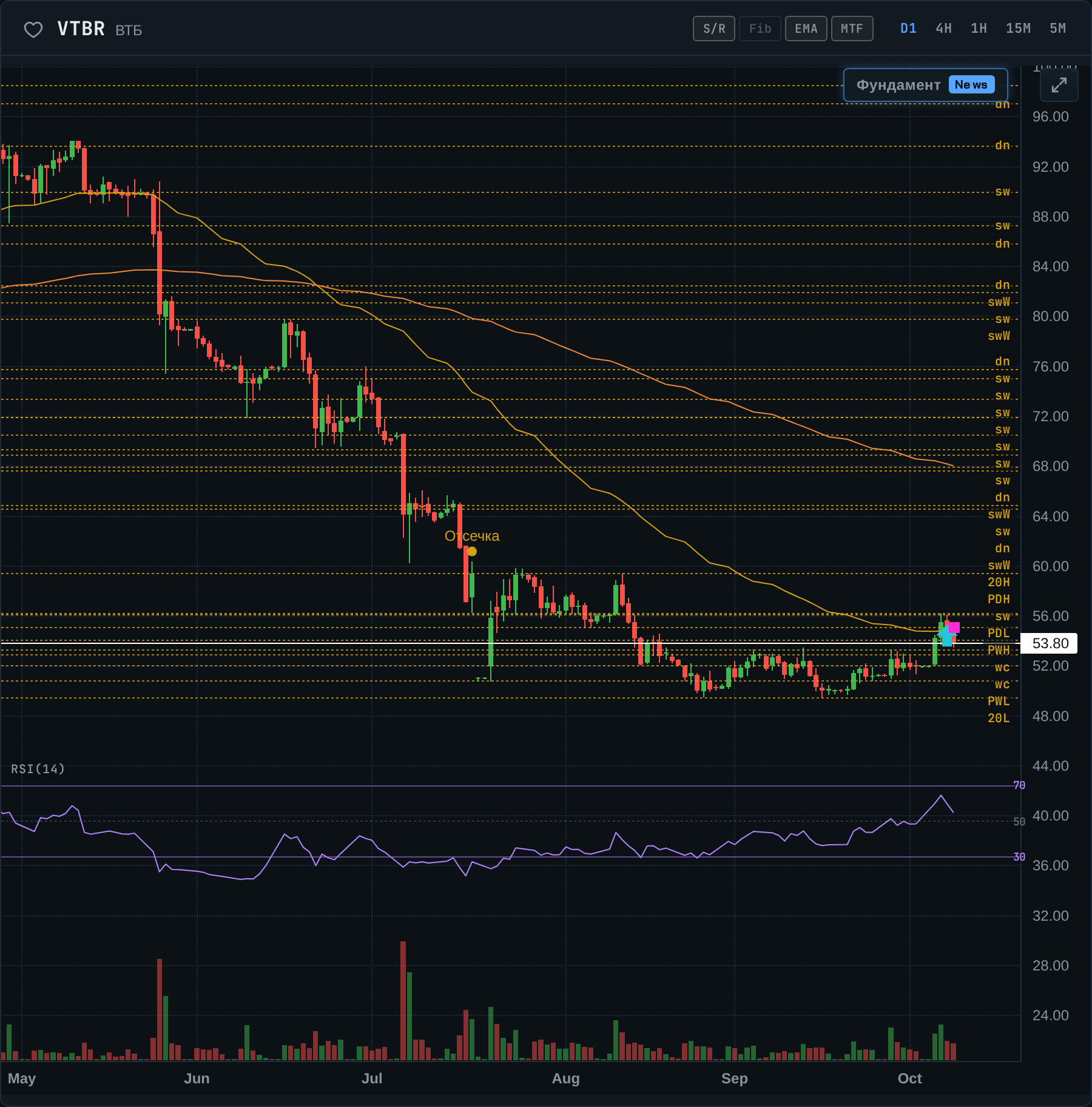
Task: Click the PWL level label
Action: click(999, 701)
